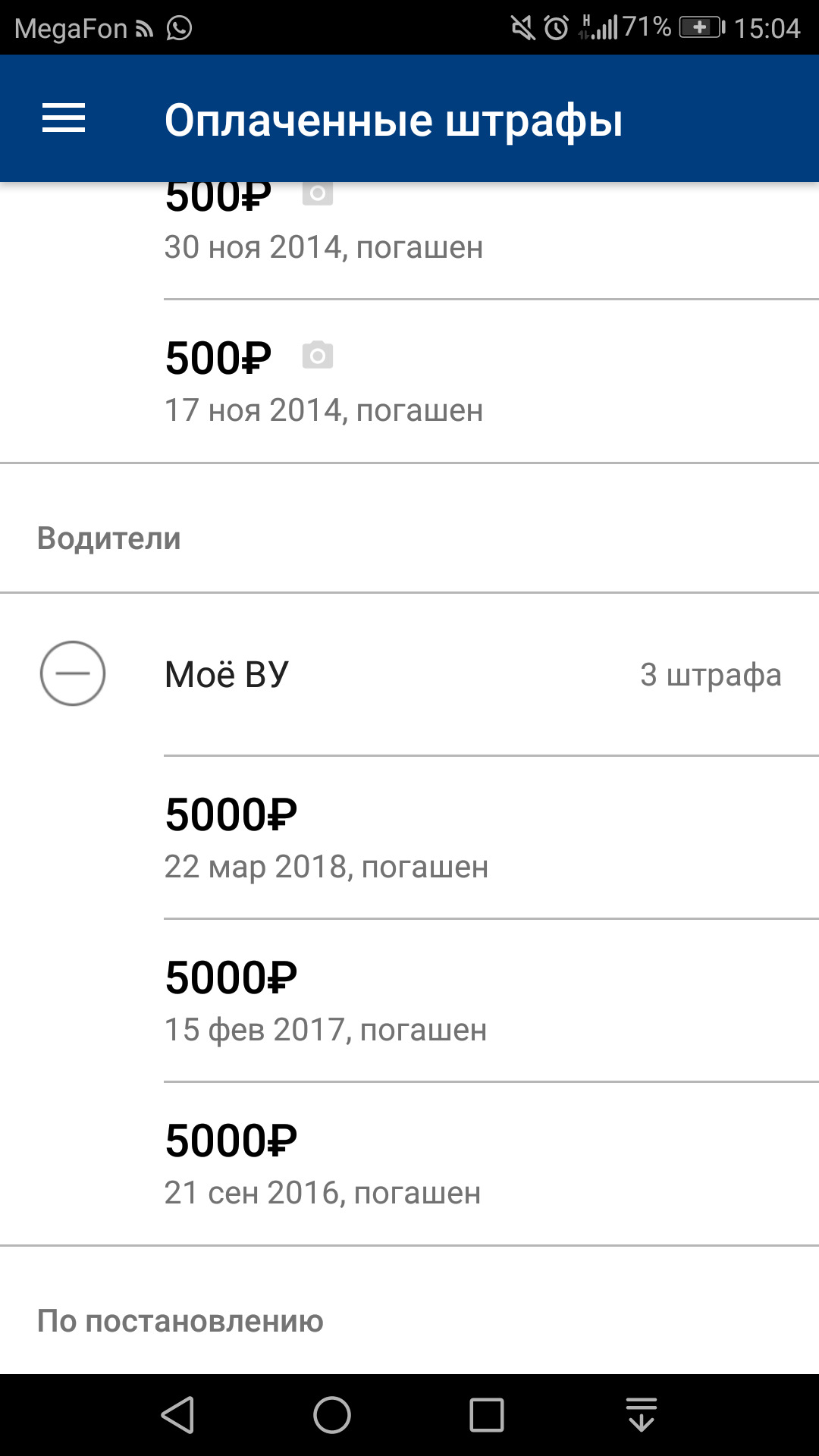Tap camera photo icon for 30 ноя 2014 fine
819x1456 pixels.
tap(318, 194)
